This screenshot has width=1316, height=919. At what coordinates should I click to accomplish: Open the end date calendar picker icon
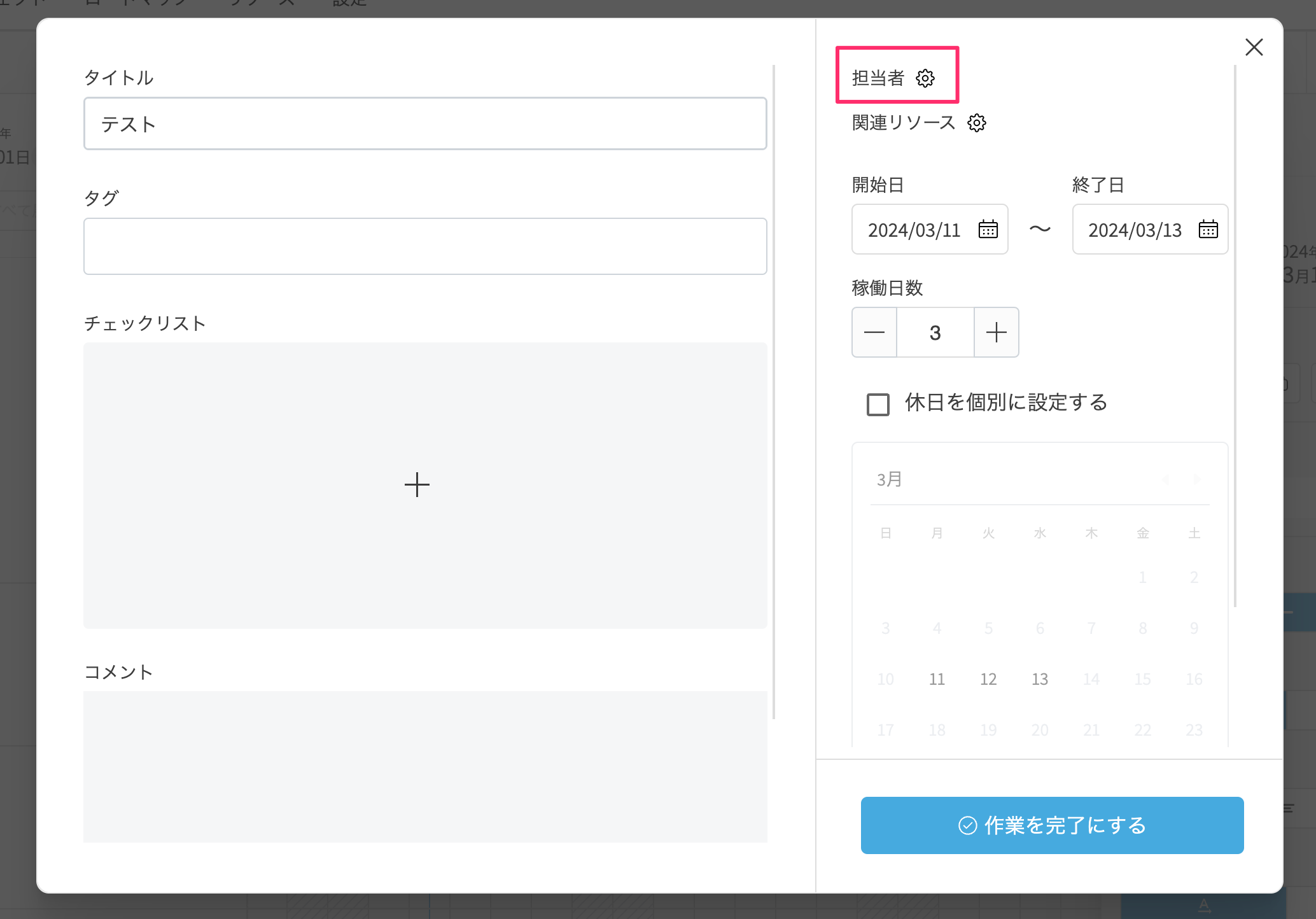click(x=1208, y=229)
